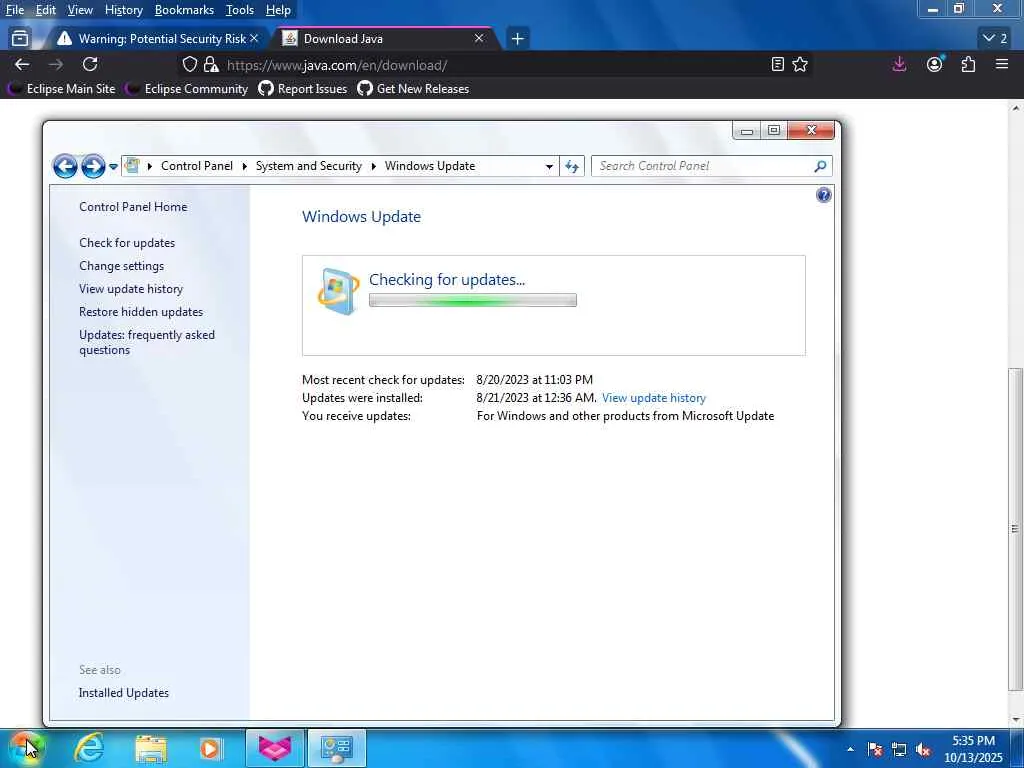Open the File menu
This screenshot has width=1024, height=768.
tap(15, 10)
